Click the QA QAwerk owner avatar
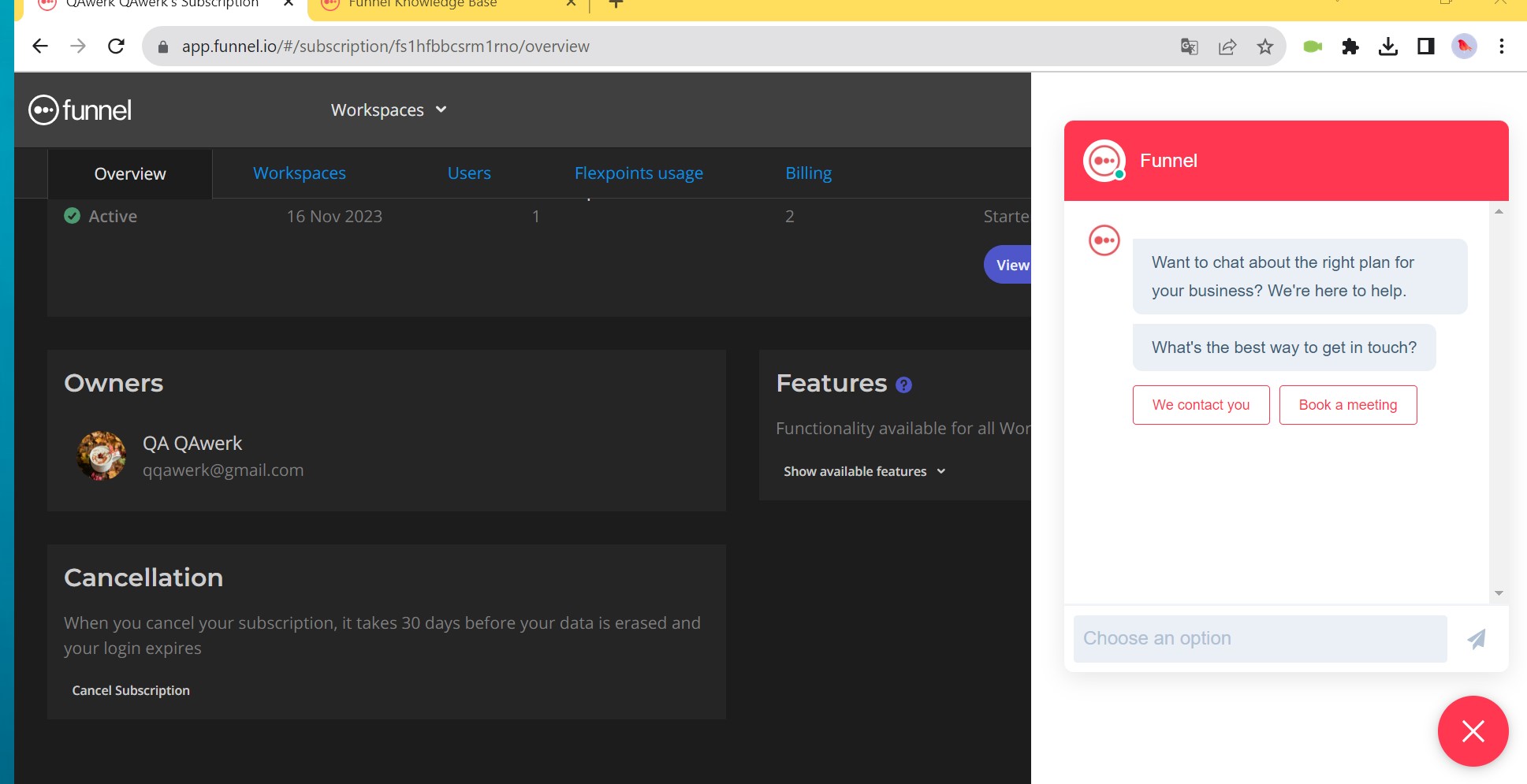Screen dimensions: 1527x784 click(102, 455)
